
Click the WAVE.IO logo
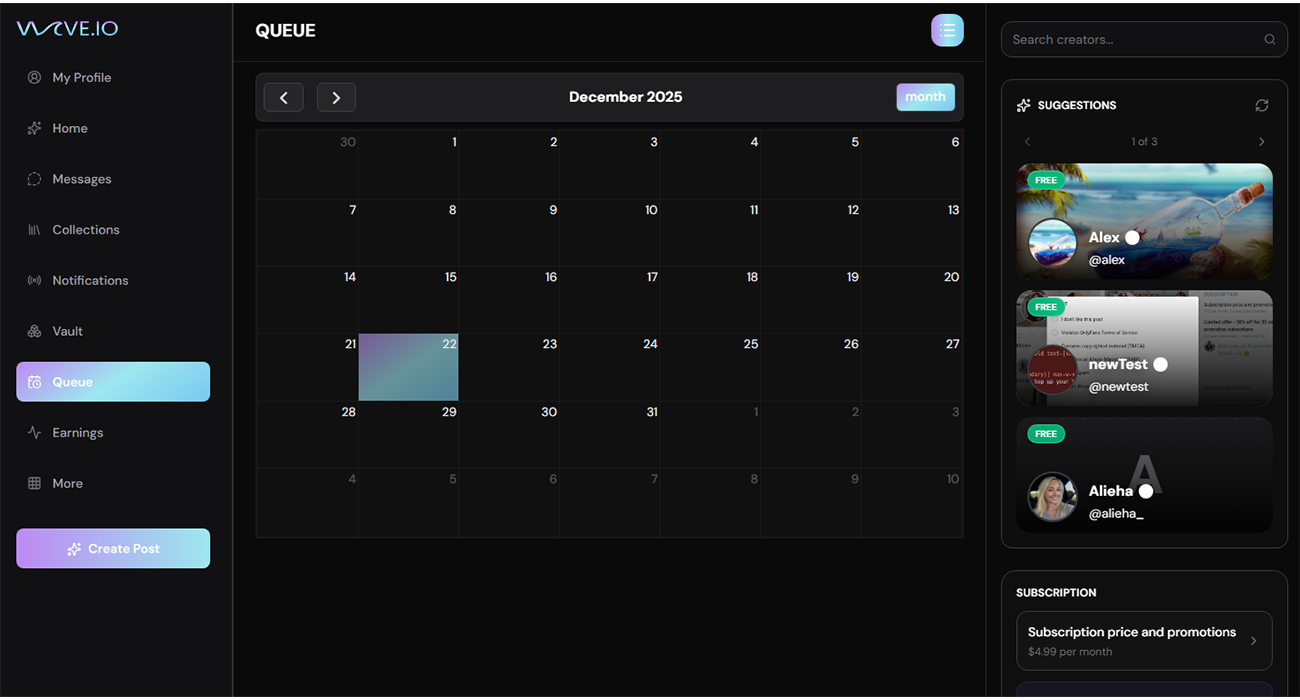point(67,29)
